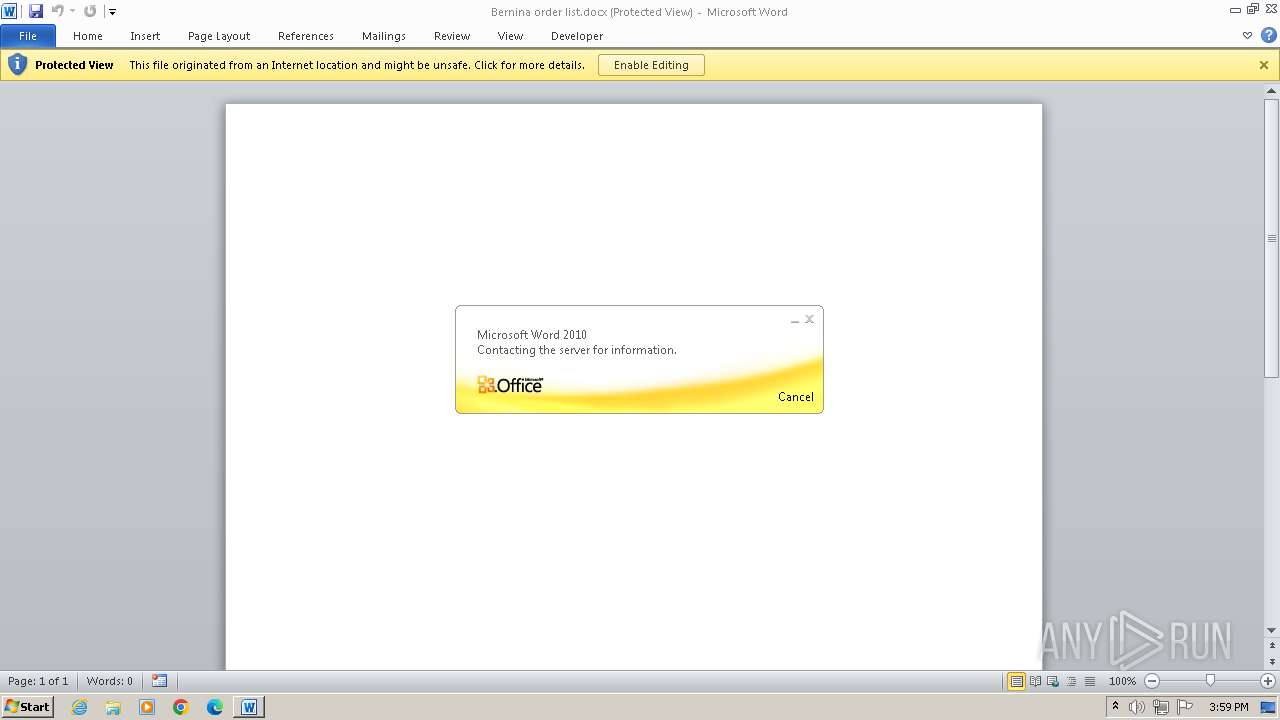The image size is (1280, 720).
Task: Save the document using the floppy disk icon
Action: (36, 11)
